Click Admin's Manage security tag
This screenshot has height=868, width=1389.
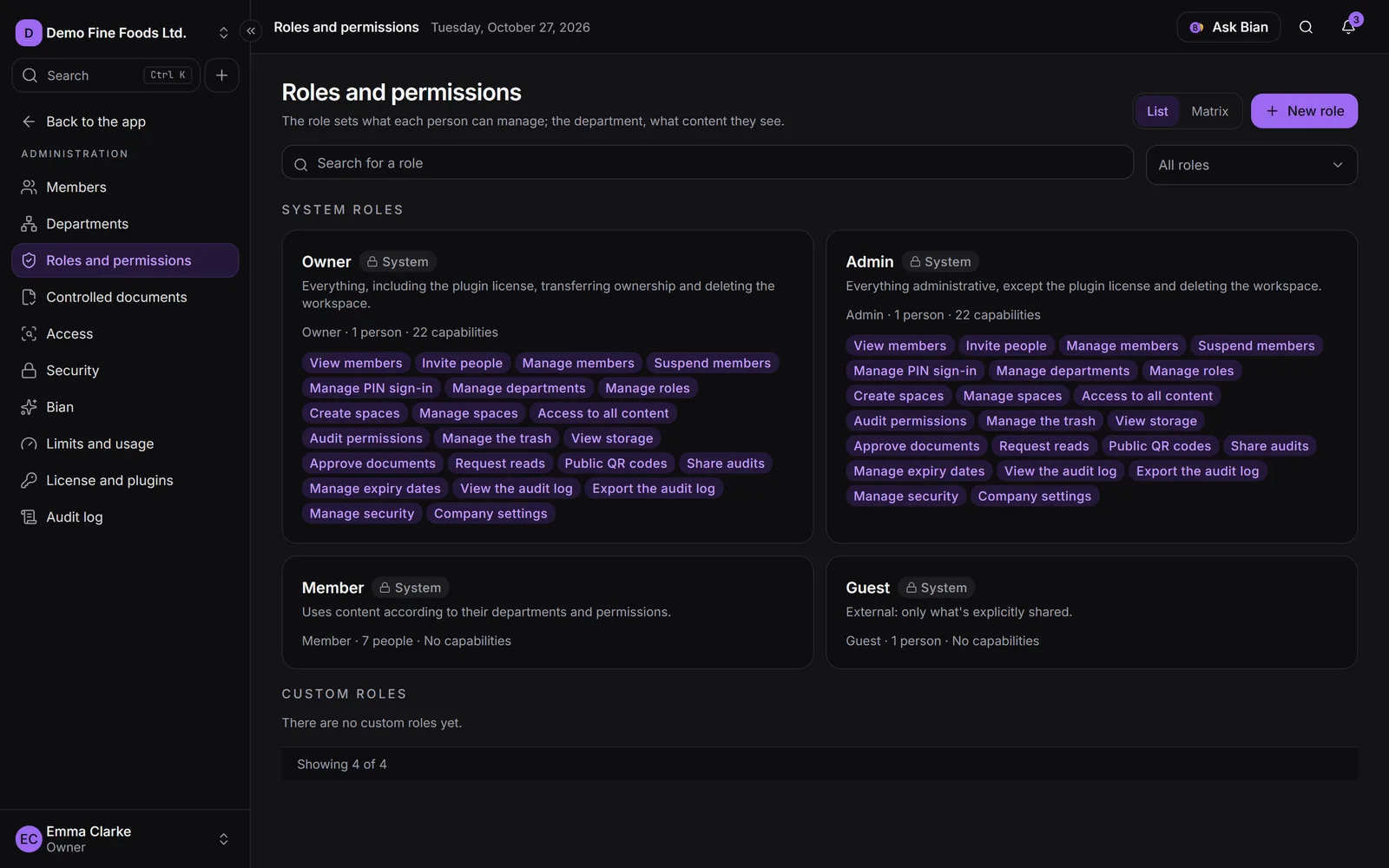click(905, 496)
